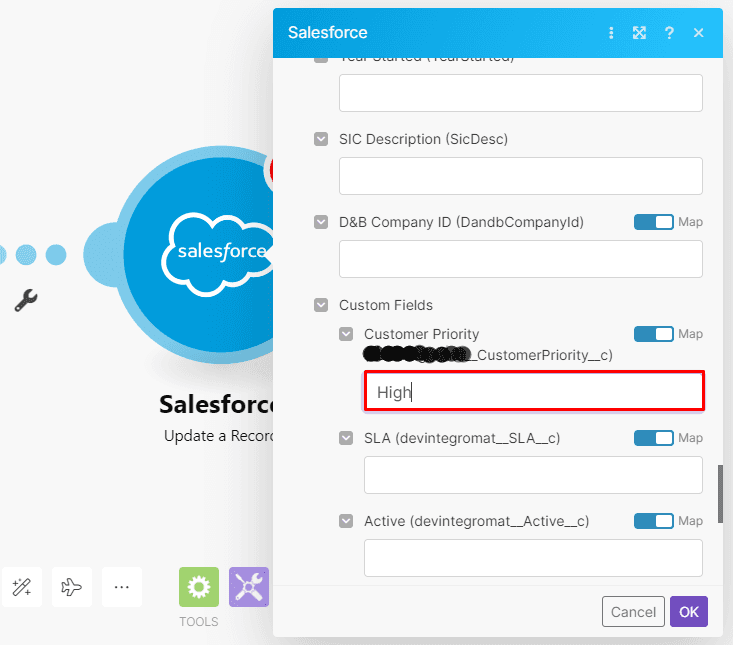Screen dimensions: 733x645
Task: Open the more options ellipsis button
Action: [x=122, y=587]
